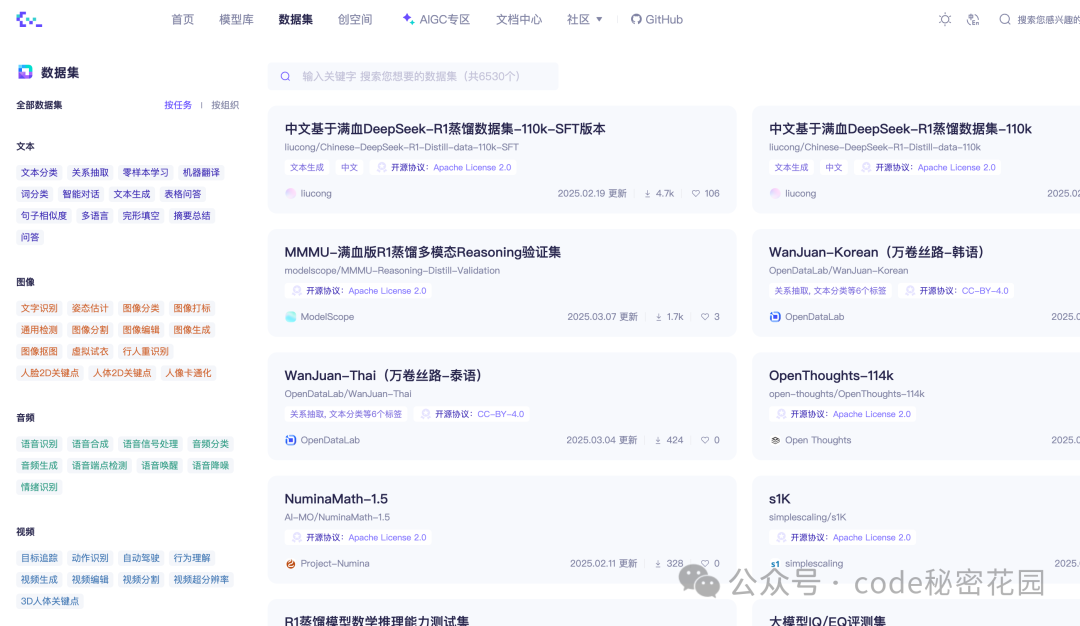This screenshot has height=626, width=1080.
Task: Open WanJuan-Korean dataset title
Action: [x=876, y=252]
